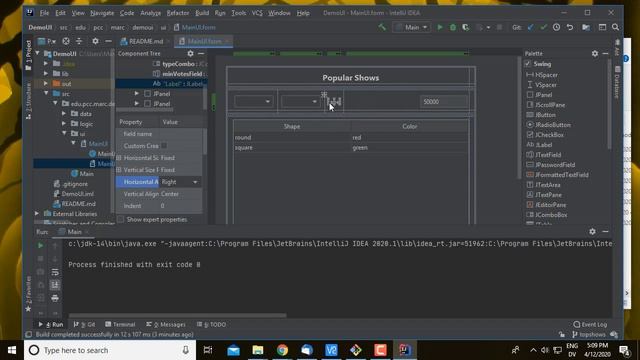
Task: Toggle soft-wrap icon in Run panel
Action: [x=55, y=272]
